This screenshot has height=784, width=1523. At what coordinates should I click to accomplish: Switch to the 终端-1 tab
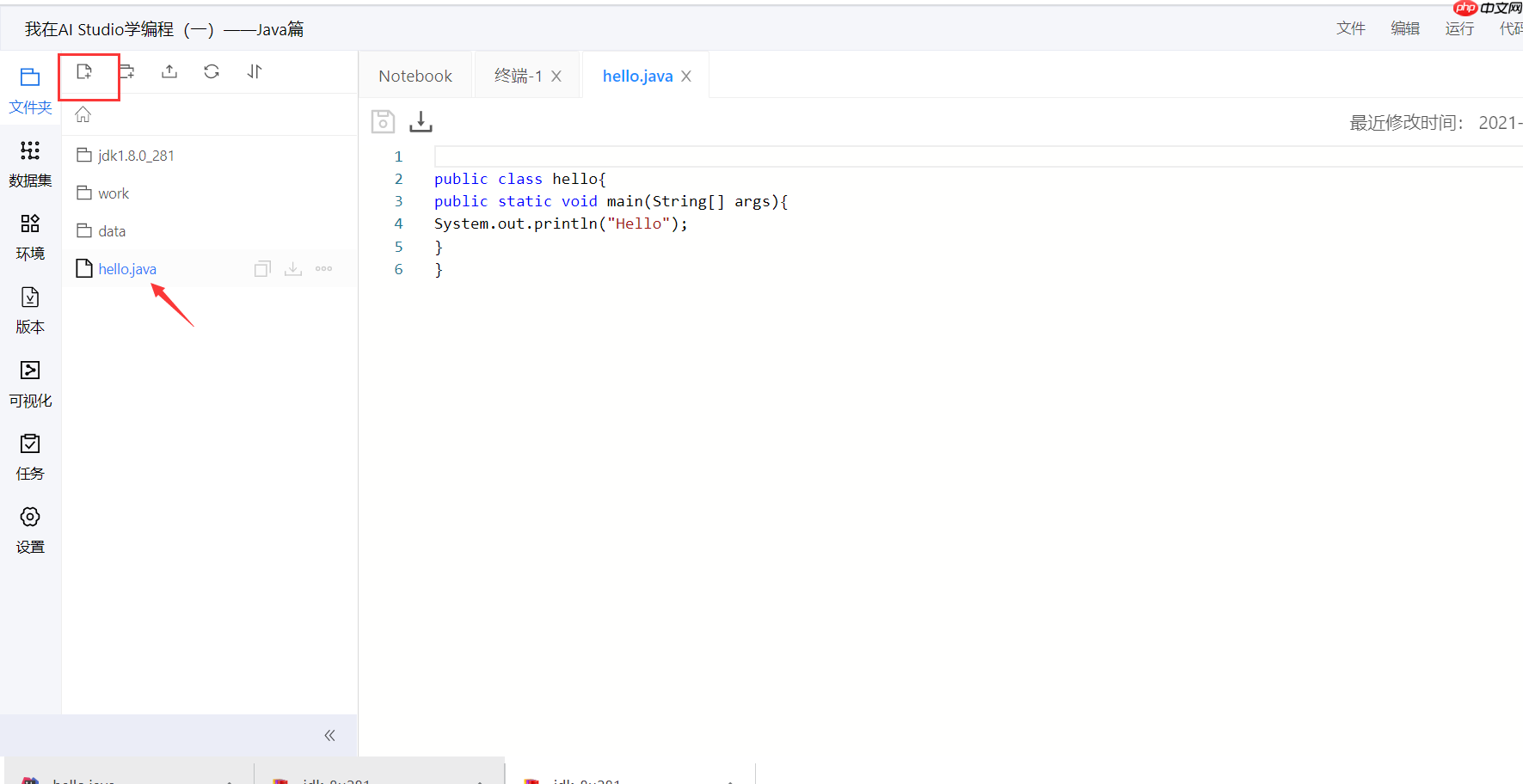tap(519, 76)
